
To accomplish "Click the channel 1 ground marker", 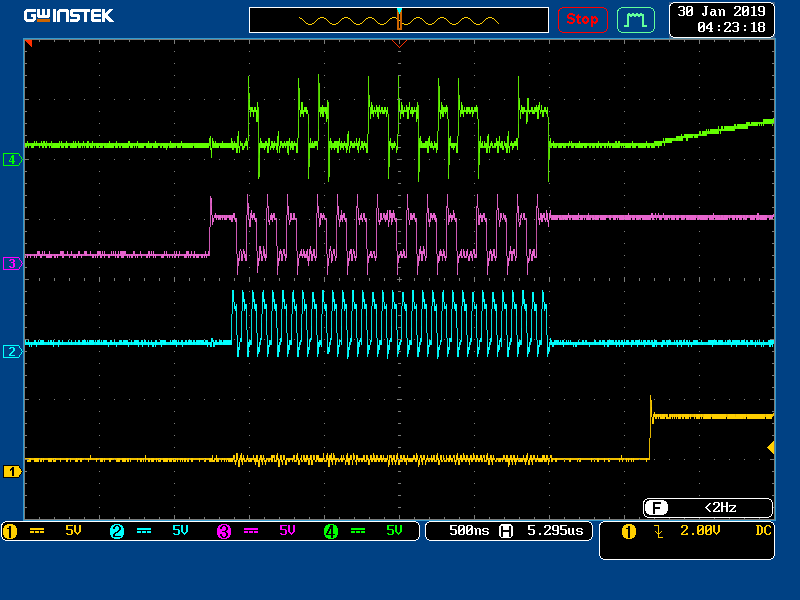I will coord(12,472).
